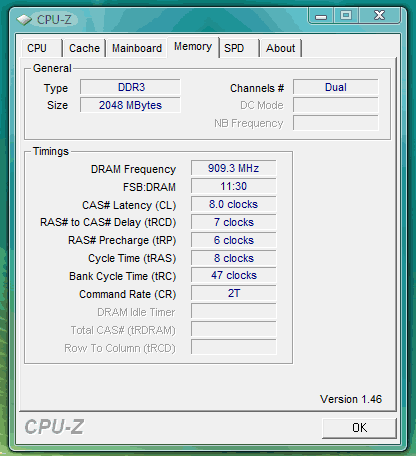Screen dimensions: 416x456
Task: Open the SPD tab
Action: tap(239, 48)
